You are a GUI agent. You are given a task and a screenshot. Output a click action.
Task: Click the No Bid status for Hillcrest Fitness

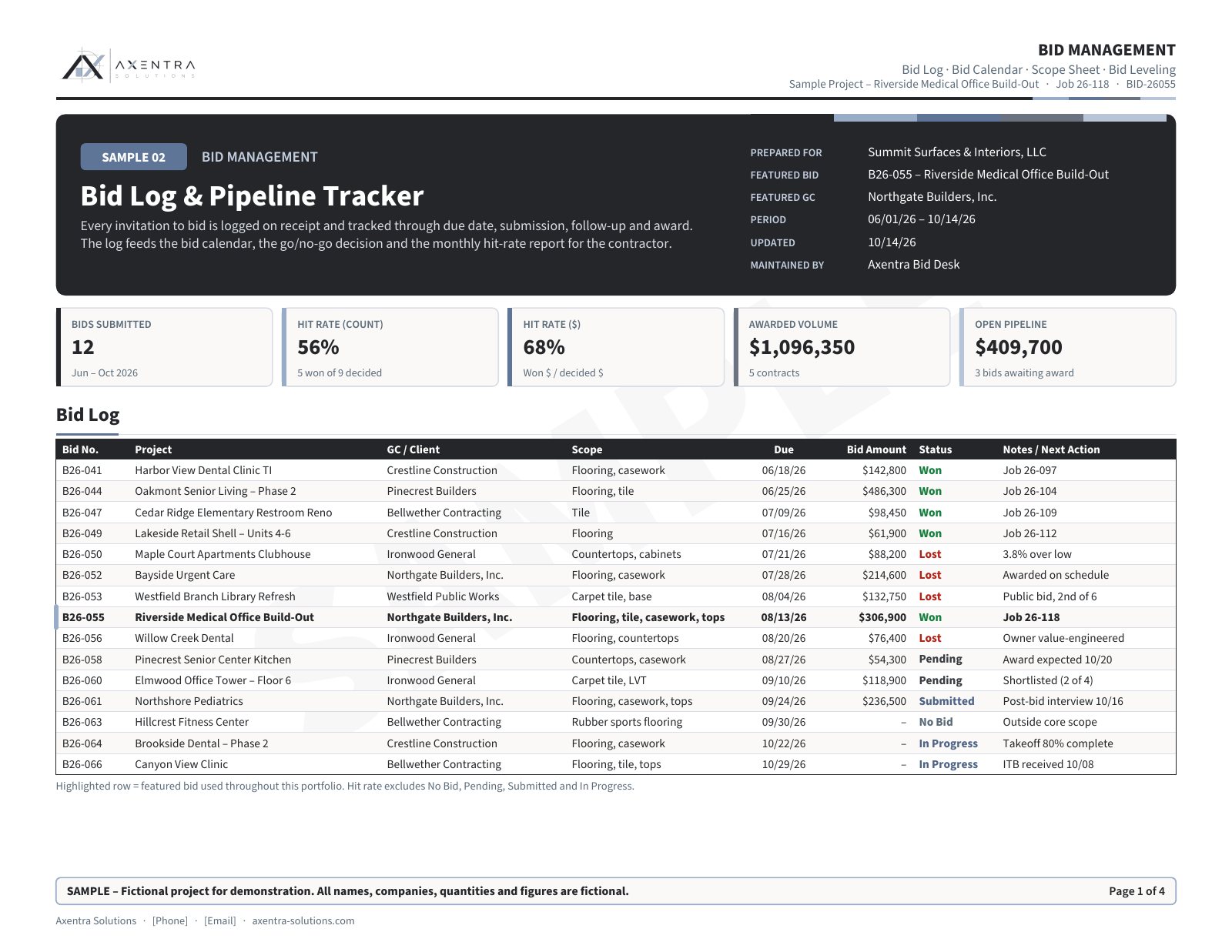(x=936, y=722)
